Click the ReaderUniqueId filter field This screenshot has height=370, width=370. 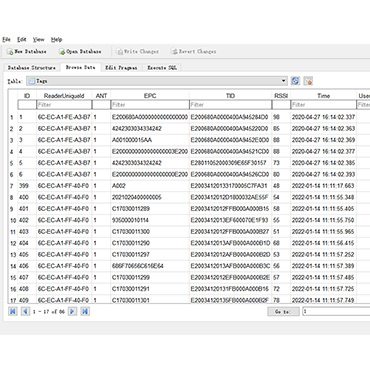click(64, 105)
